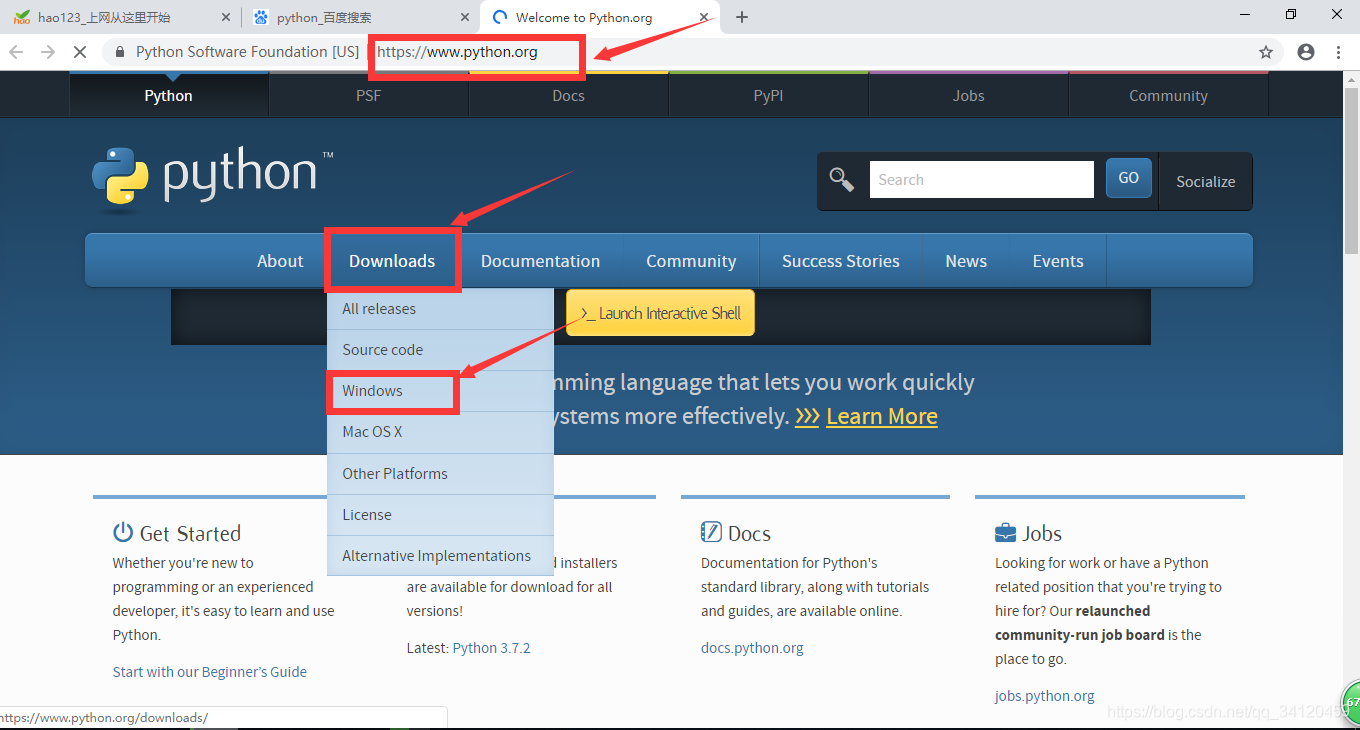Click the Jobs section heading
This screenshot has height=730, width=1360.
[x=1042, y=533]
